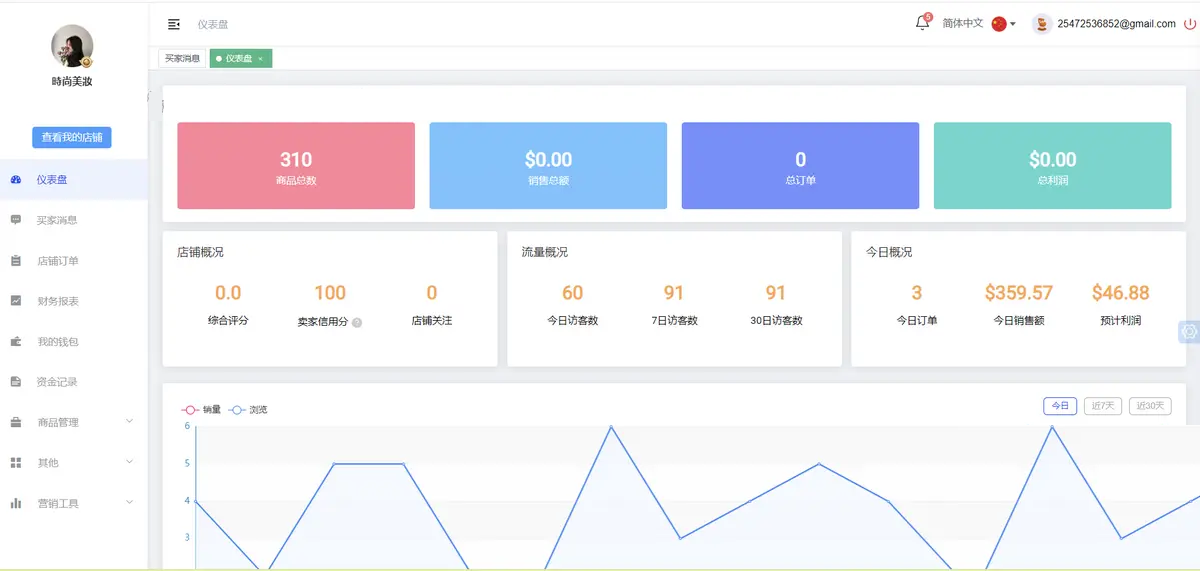Click the 店铺概况 section heading
The height and width of the screenshot is (571, 1200).
[x=200, y=252]
